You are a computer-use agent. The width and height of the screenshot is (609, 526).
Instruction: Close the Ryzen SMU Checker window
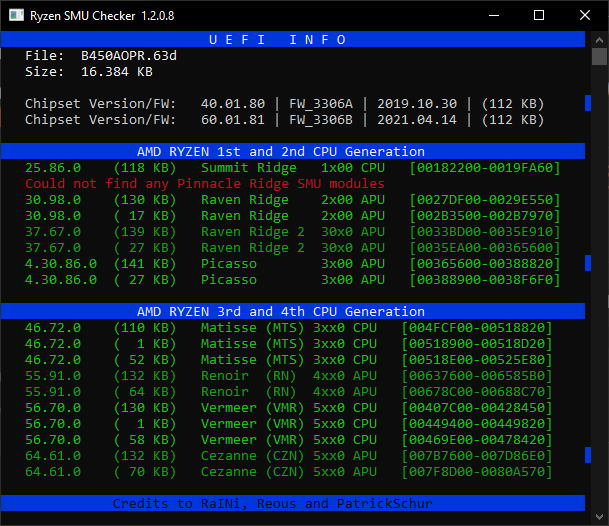585,16
